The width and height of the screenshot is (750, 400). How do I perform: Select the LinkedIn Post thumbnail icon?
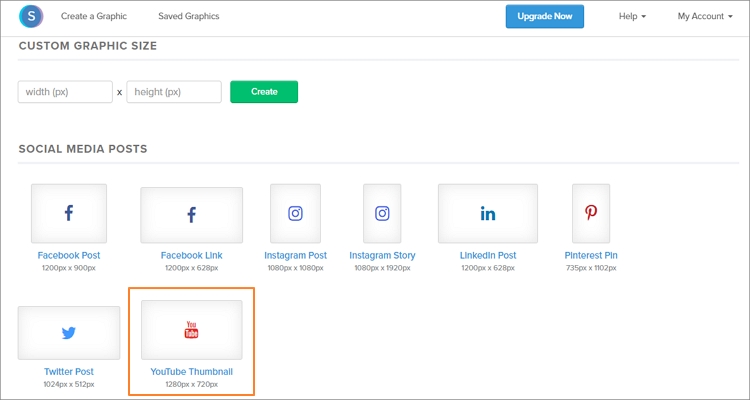(x=488, y=213)
